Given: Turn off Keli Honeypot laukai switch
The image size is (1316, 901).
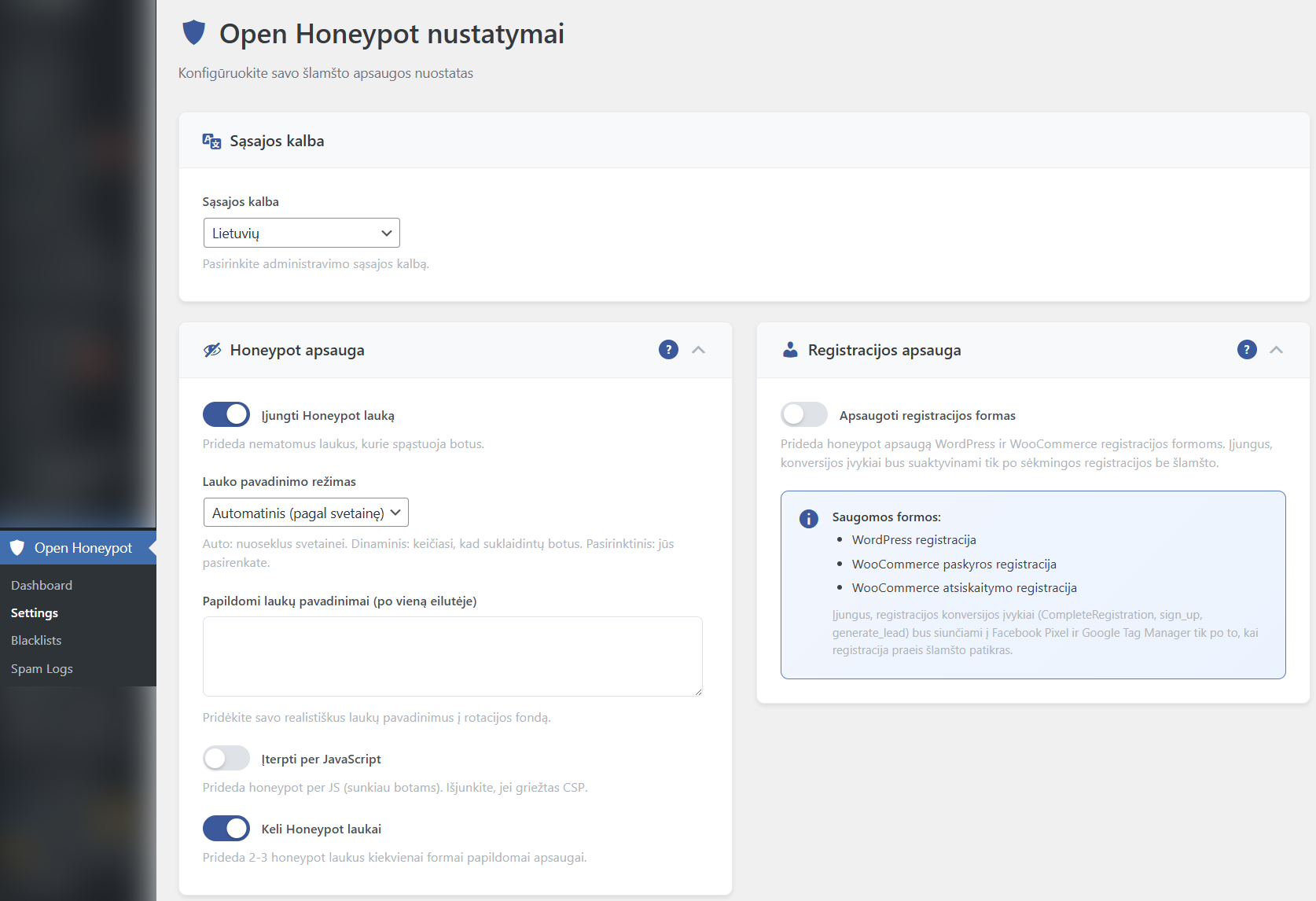Looking at the screenshot, I should (226, 829).
